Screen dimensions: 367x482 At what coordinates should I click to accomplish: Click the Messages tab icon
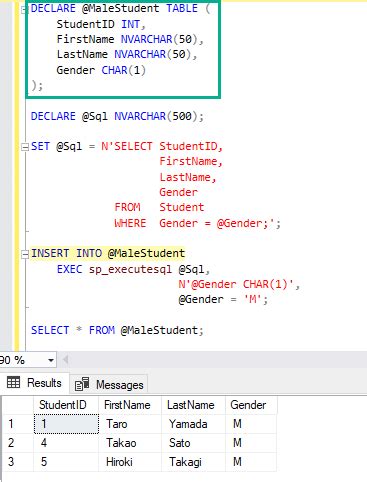tap(82, 384)
